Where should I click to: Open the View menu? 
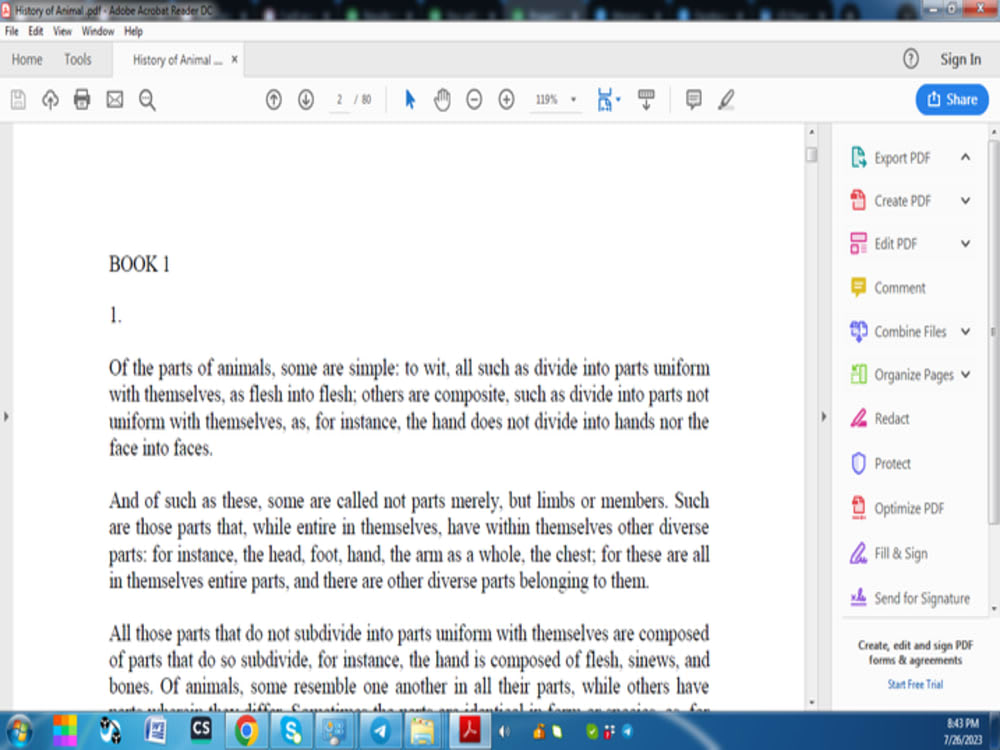(62, 31)
